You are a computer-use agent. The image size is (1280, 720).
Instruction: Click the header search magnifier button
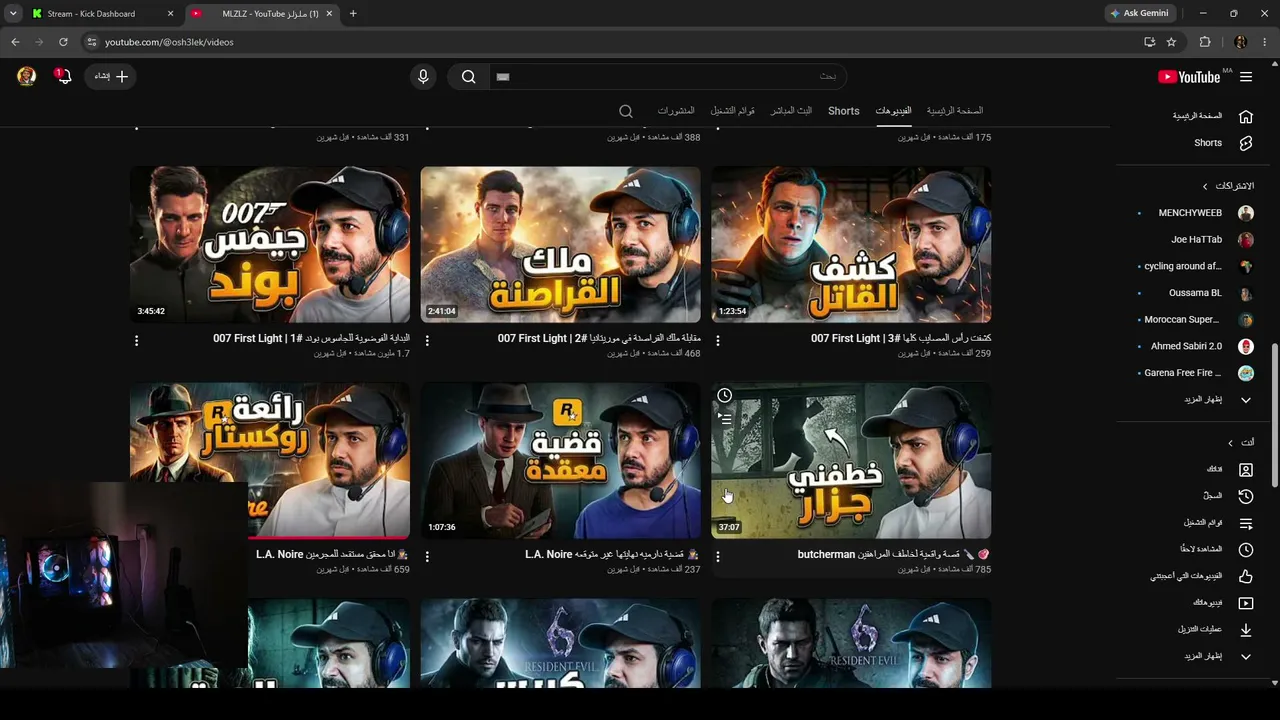click(468, 77)
